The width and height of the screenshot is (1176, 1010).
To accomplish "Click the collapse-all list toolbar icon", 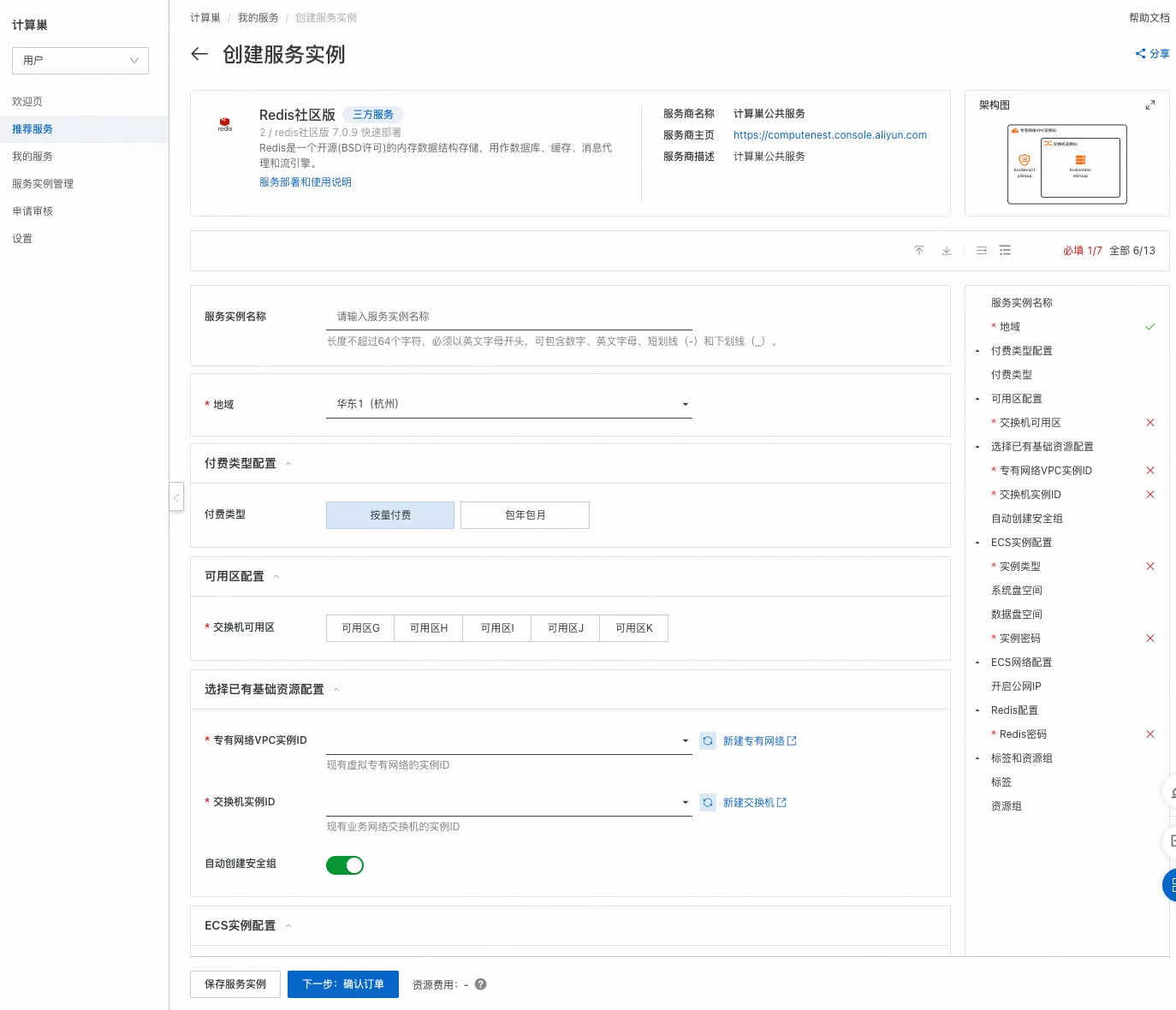I will (982, 251).
